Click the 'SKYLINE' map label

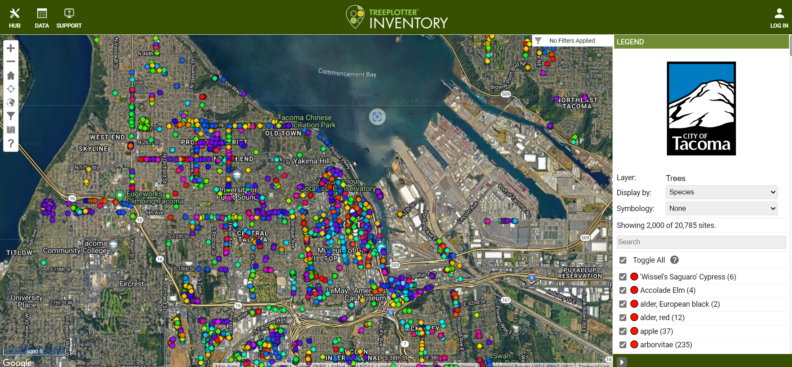(93, 149)
